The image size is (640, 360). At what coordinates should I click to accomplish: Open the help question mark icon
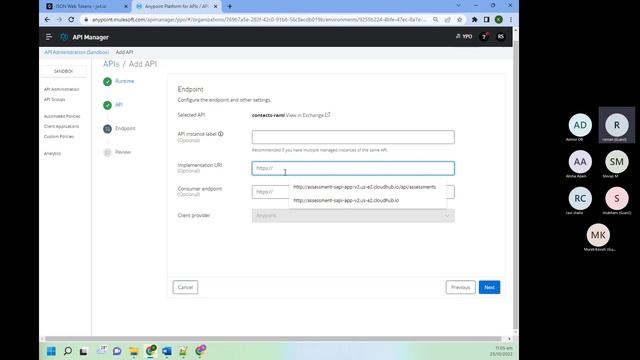pos(484,37)
